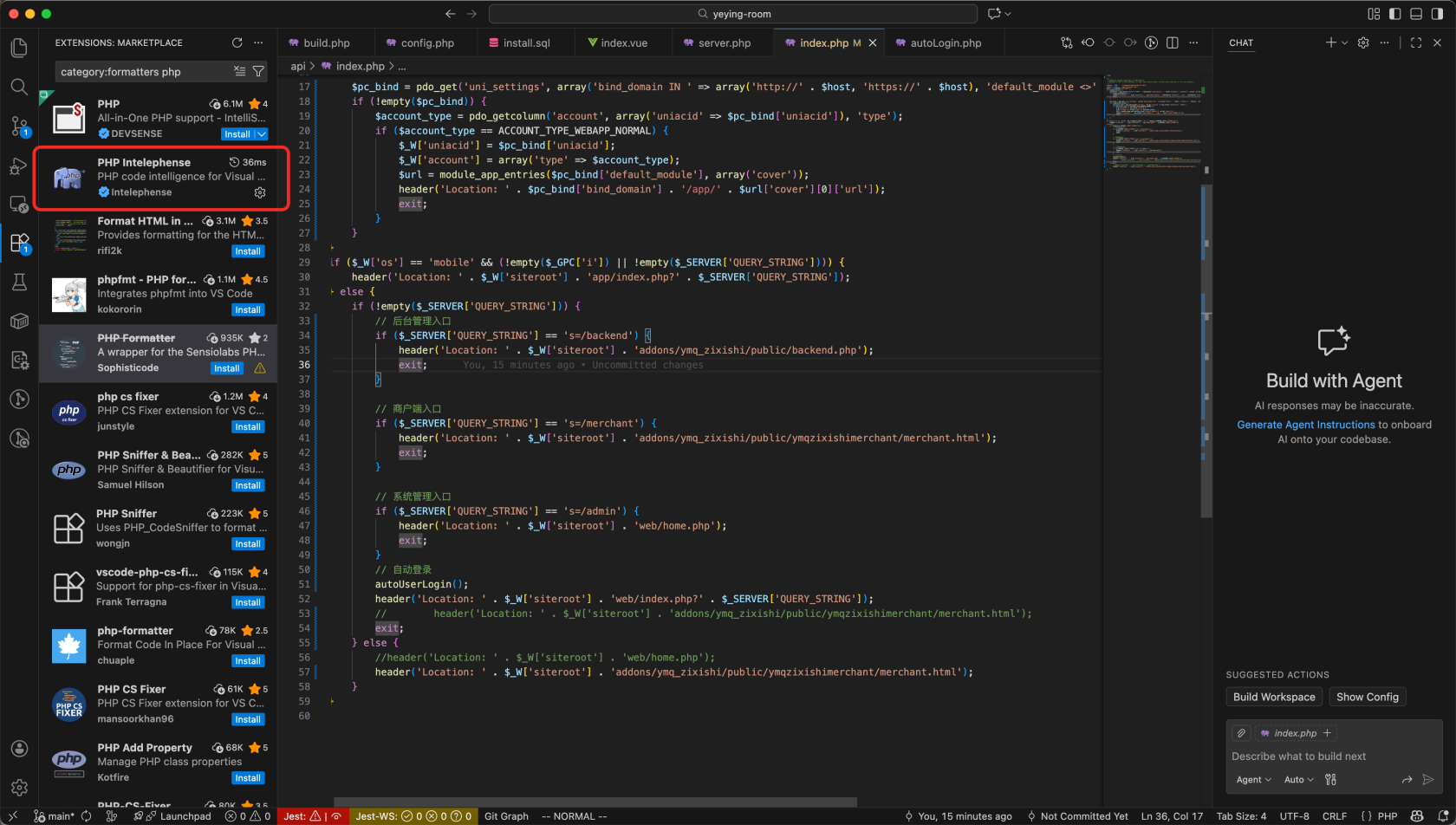Toggle the panel layout button in title bar

[1416, 14]
